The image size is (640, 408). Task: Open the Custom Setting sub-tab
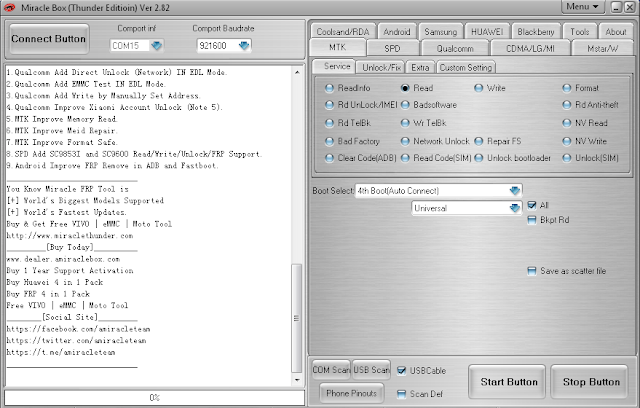pyautogui.click(x=466, y=67)
